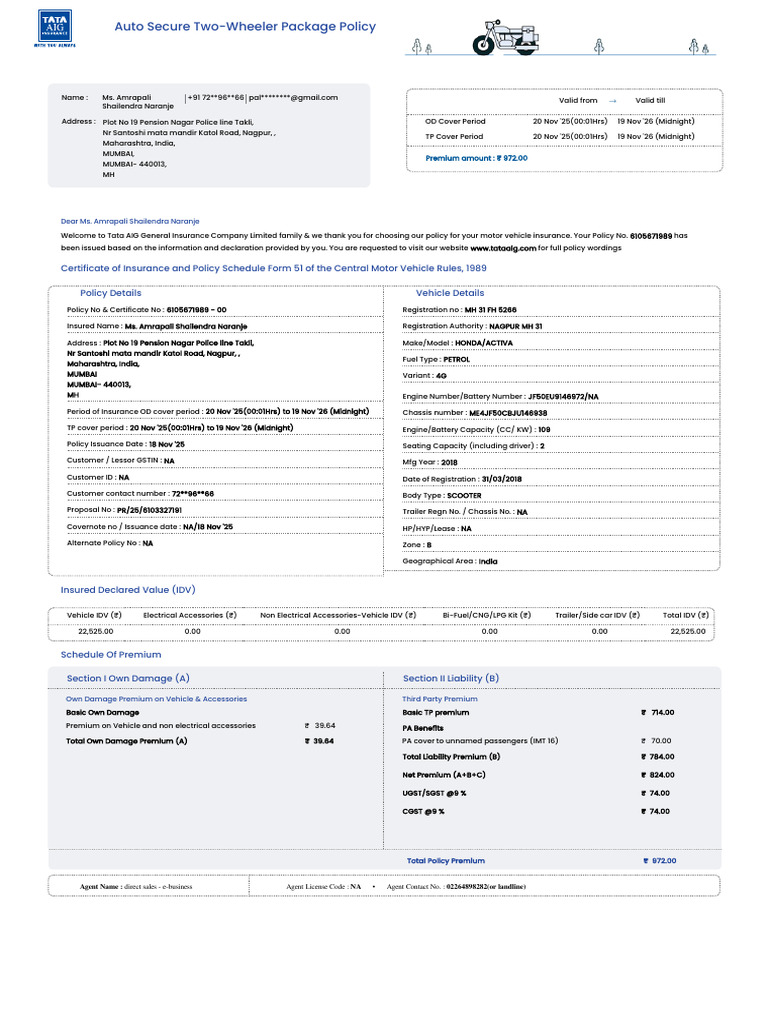The width and height of the screenshot is (768, 1024).
Task: Click the Customer ID : NA row
Action: click(98, 477)
